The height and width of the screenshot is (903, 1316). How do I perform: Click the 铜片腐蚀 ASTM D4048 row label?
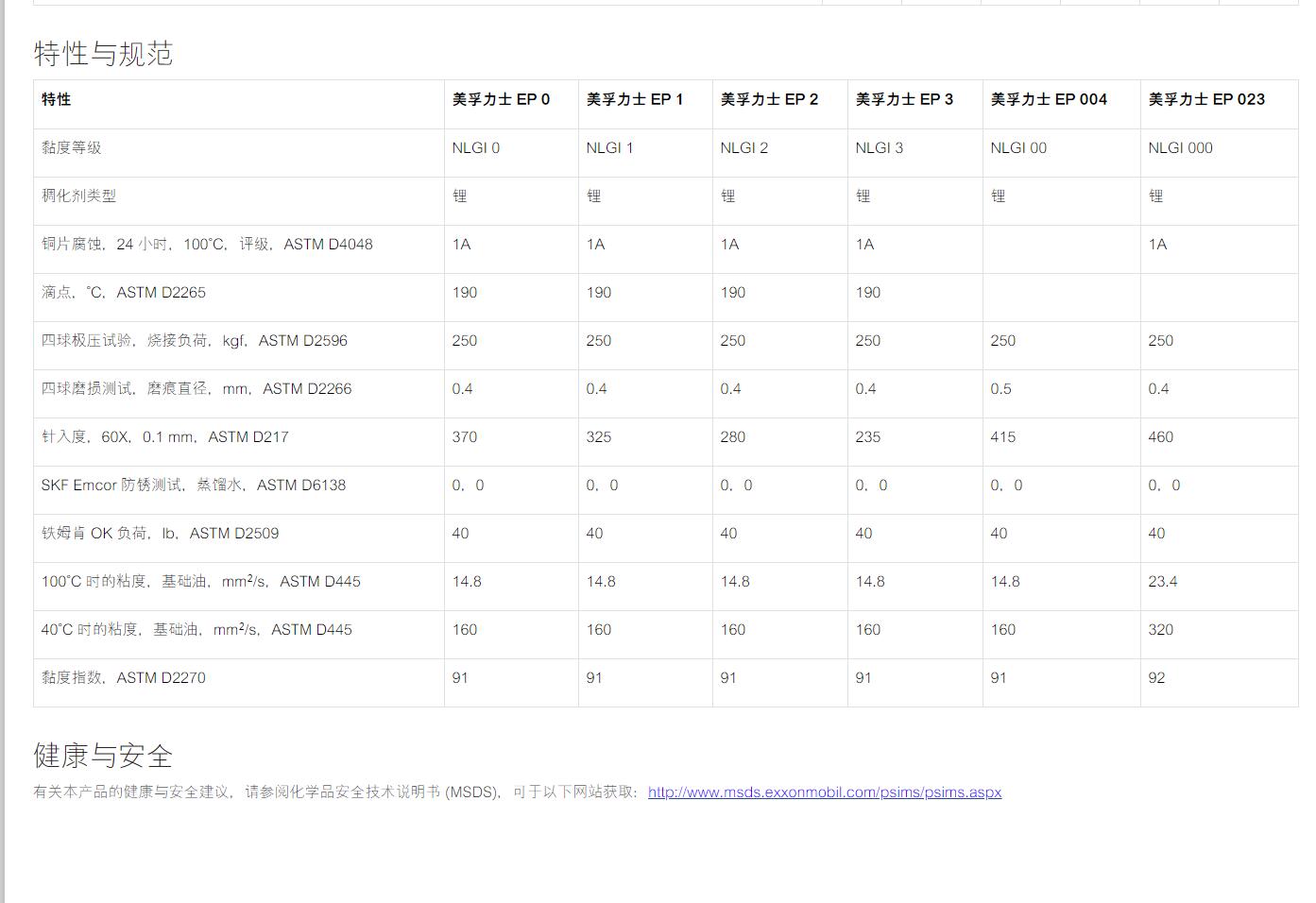pos(207,244)
